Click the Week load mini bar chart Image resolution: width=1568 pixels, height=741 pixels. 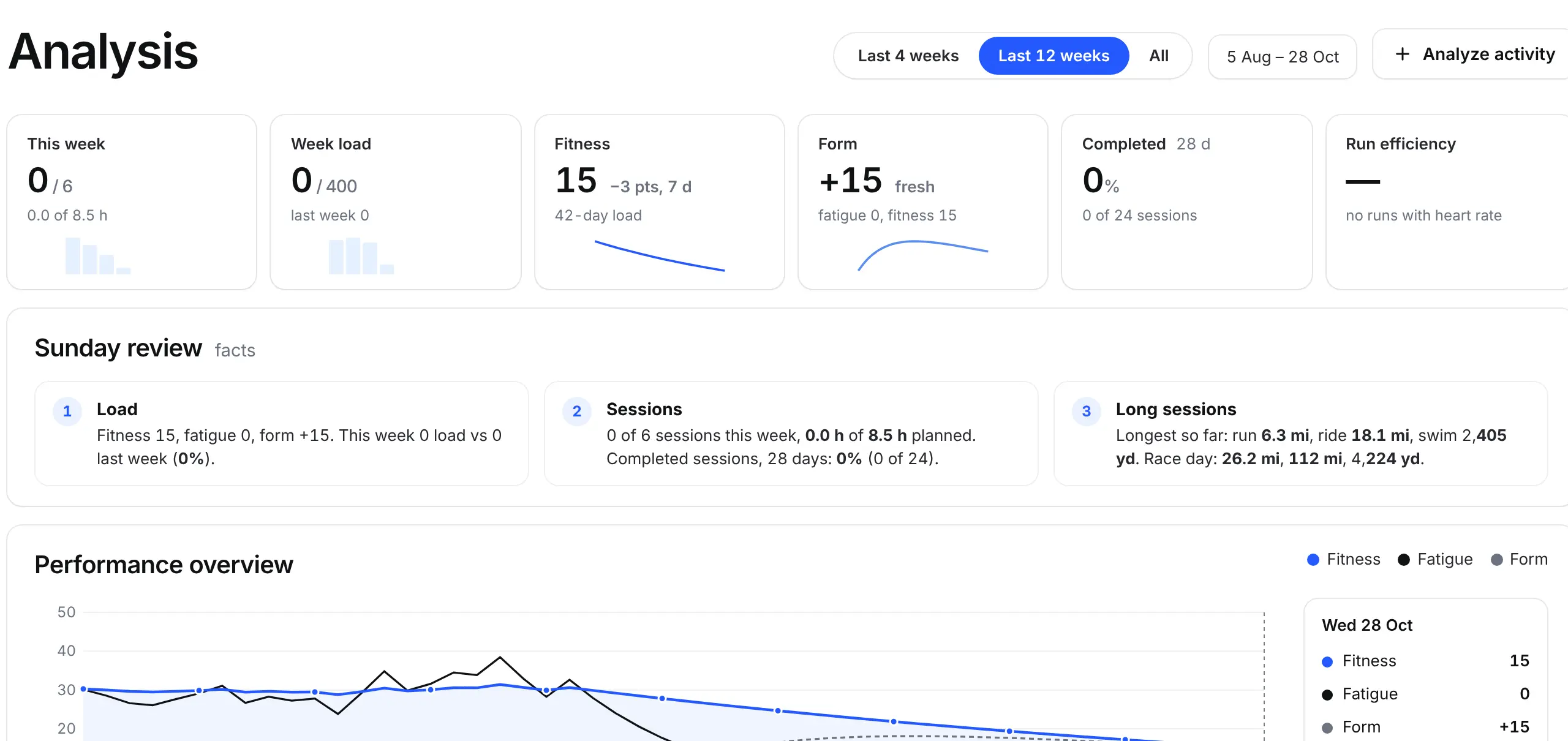coord(361,256)
